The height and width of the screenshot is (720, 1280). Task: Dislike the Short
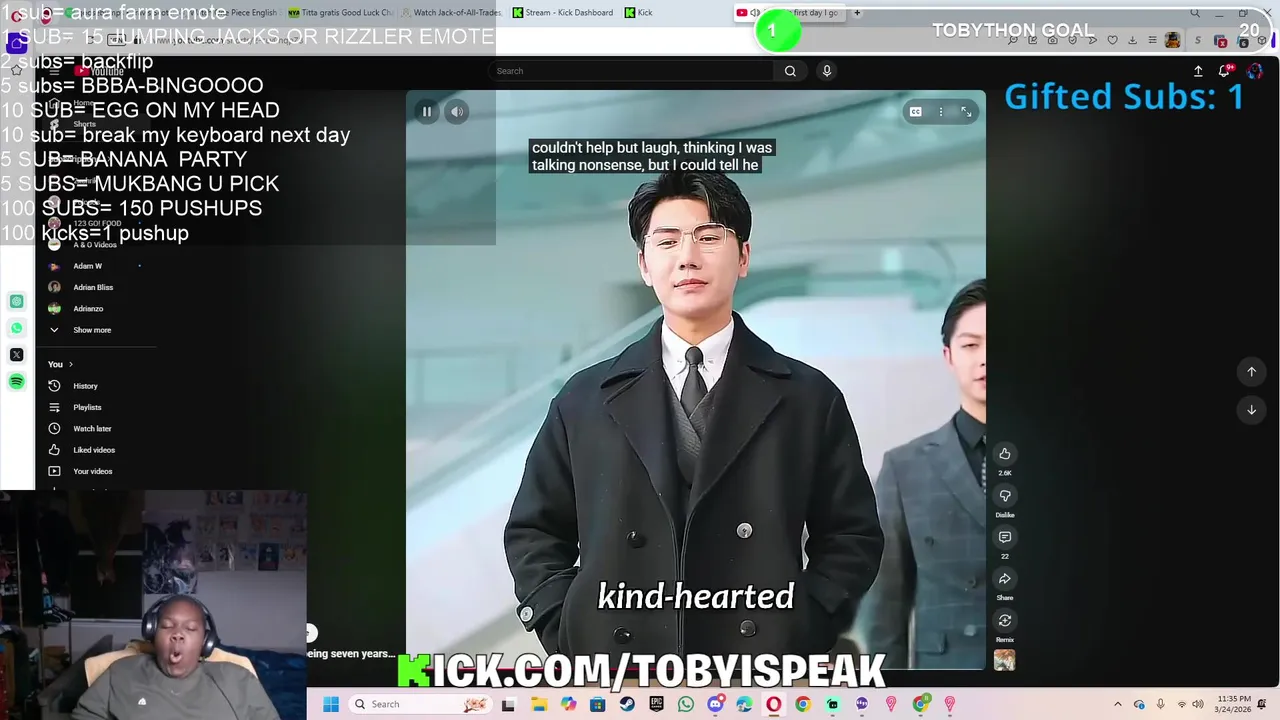(1005, 496)
